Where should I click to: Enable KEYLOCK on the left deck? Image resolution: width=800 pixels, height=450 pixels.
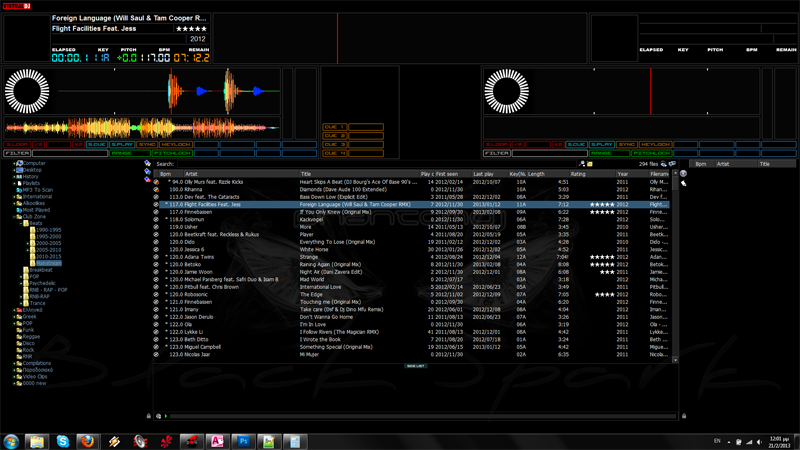[177, 145]
